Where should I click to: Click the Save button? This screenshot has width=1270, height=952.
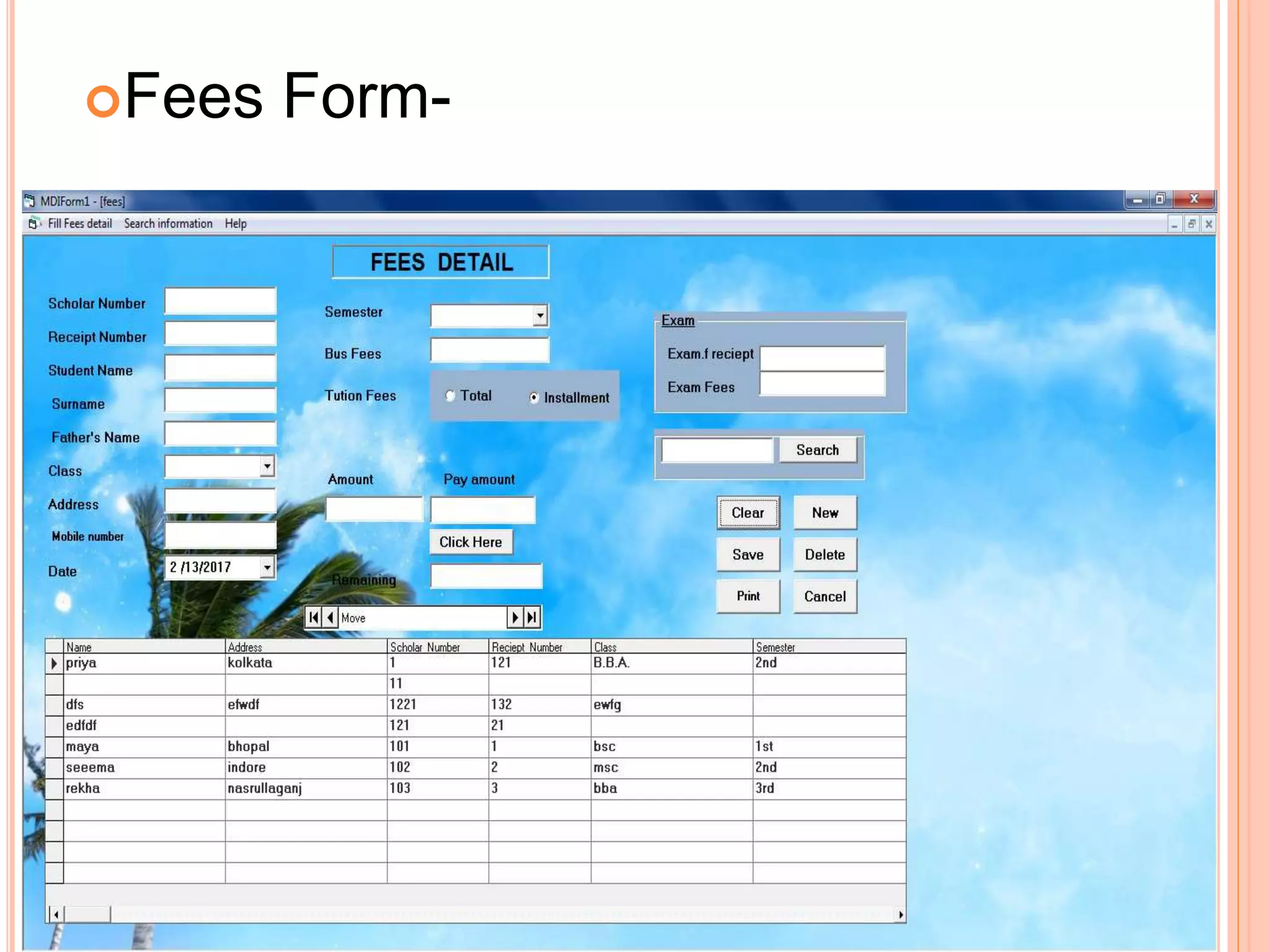(748, 554)
